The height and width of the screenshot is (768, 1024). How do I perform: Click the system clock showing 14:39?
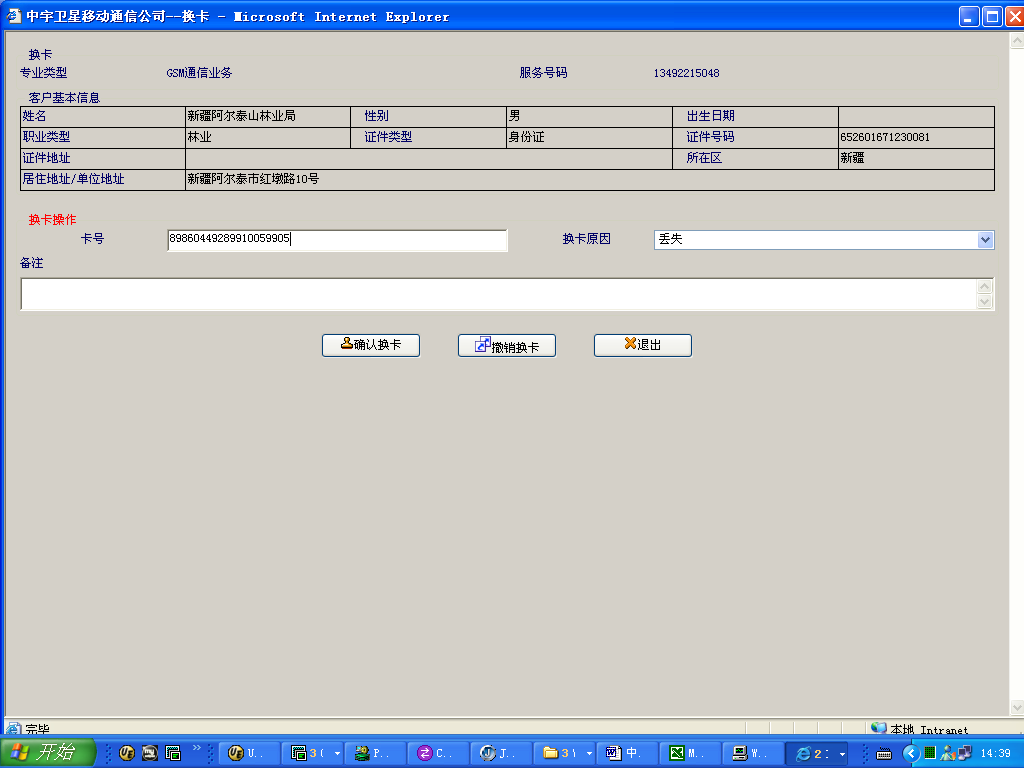(995, 753)
